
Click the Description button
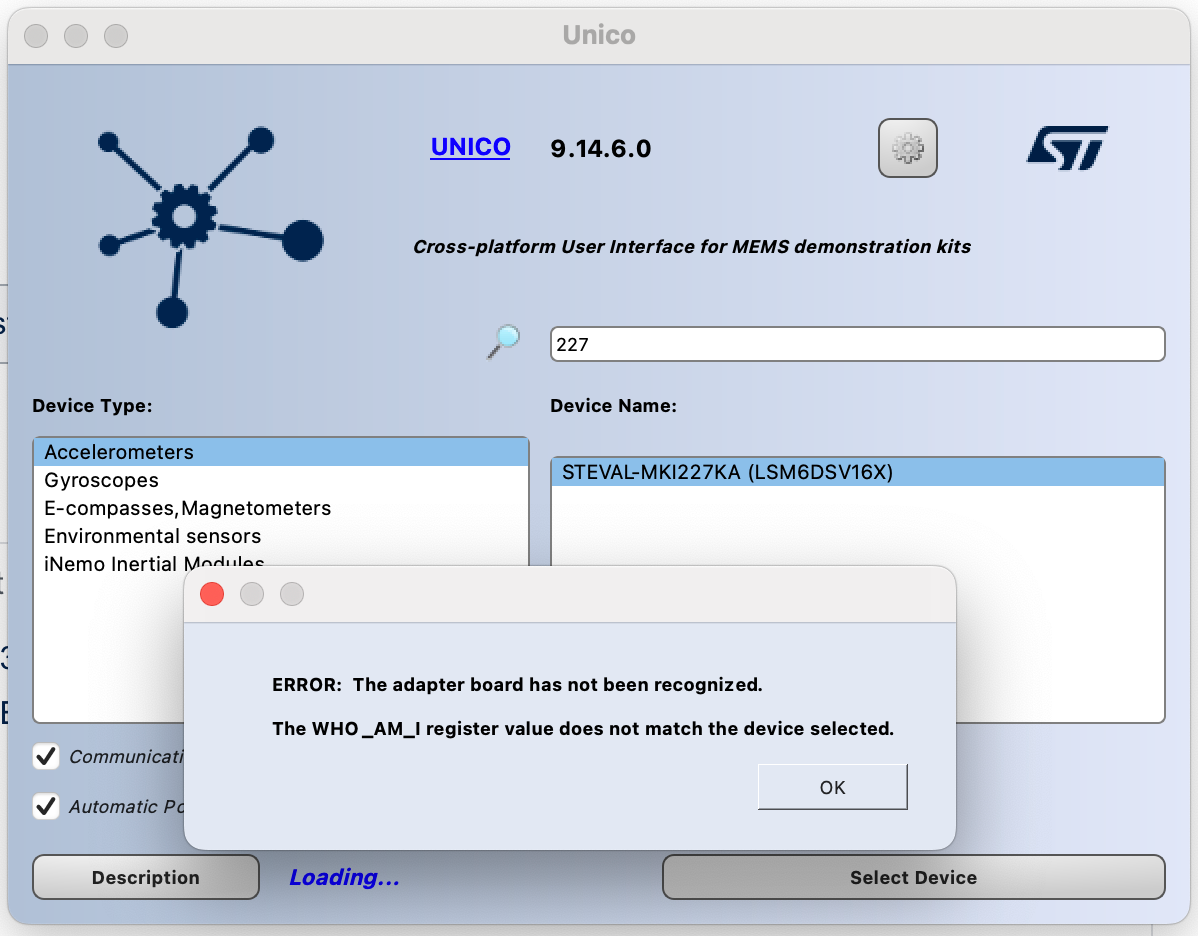click(145, 877)
